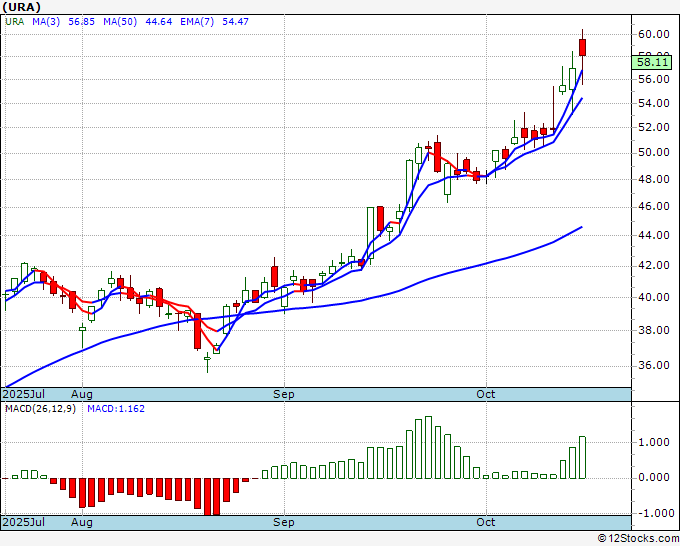Click the MA(50) value 44.64
The width and height of the screenshot is (680, 546).
pos(159,22)
